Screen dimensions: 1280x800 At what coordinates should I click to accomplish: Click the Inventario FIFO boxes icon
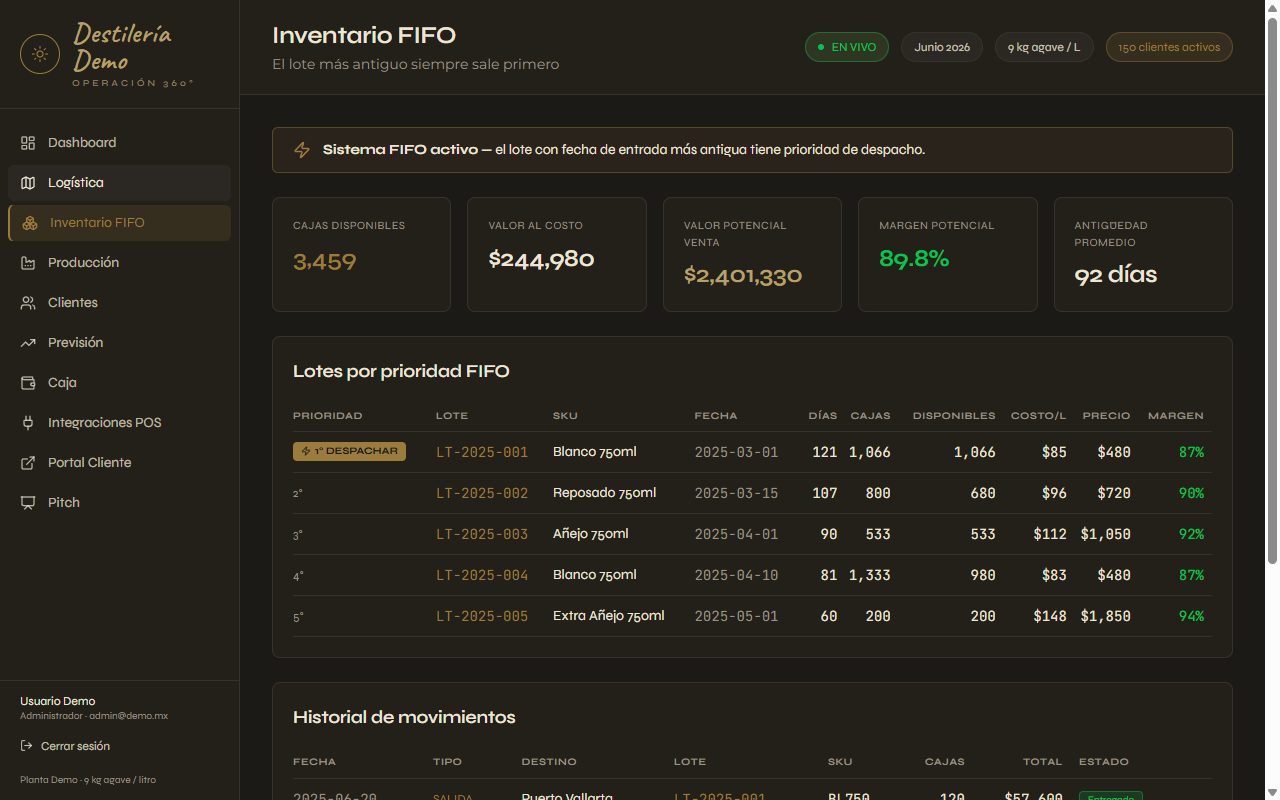click(30, 223)
